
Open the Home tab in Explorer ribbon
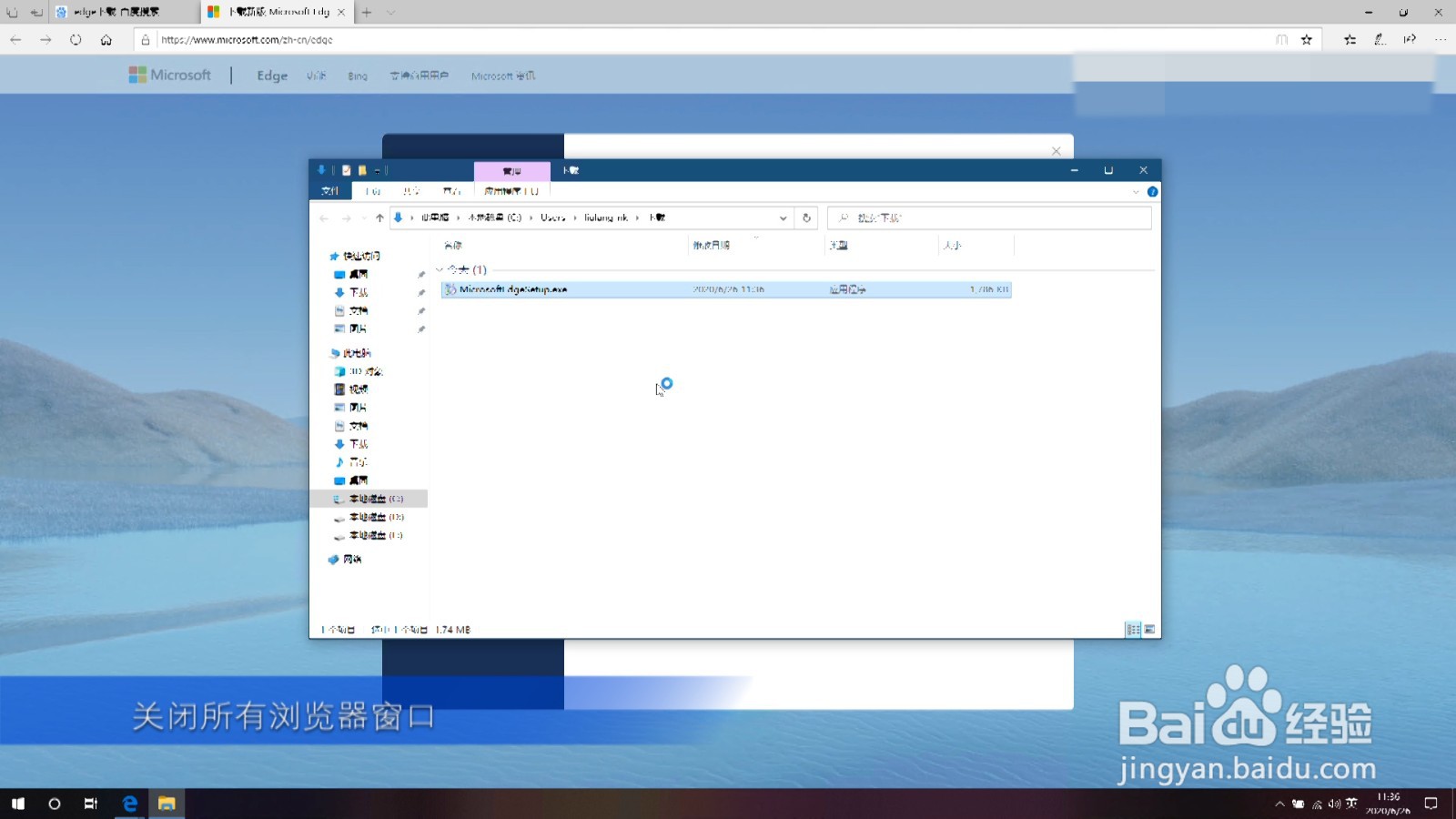373,191
